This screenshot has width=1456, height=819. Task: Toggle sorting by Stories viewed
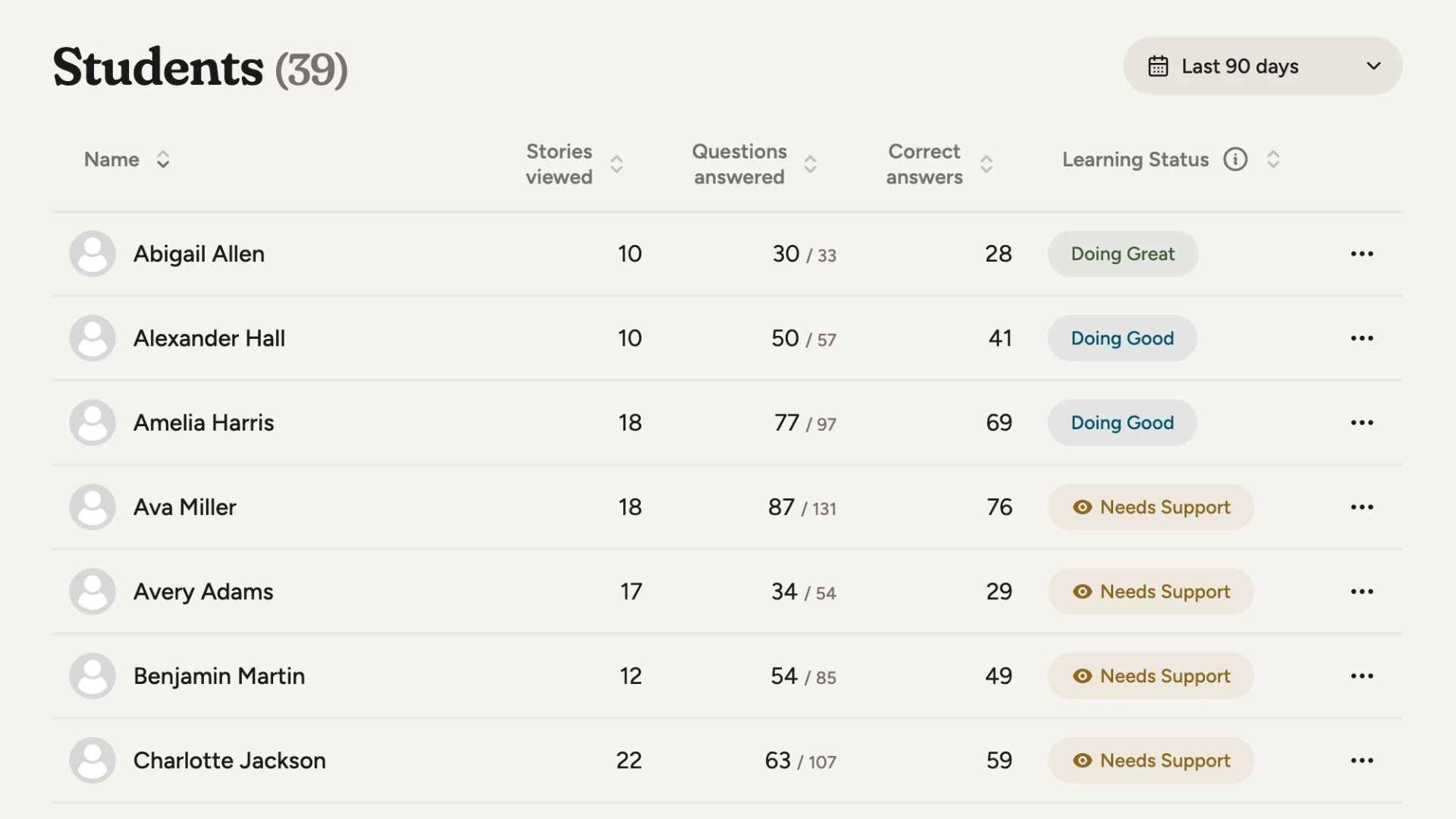617,164
